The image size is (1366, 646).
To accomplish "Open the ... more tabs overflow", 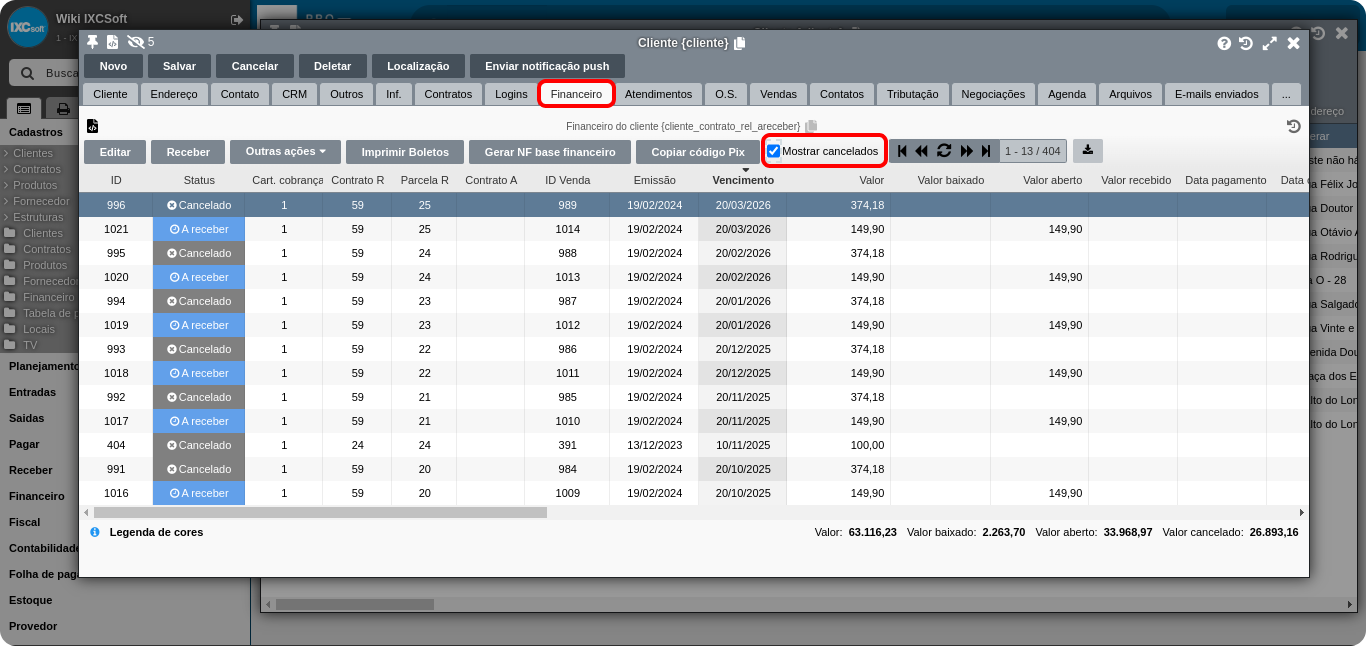I will point(1286,94).
